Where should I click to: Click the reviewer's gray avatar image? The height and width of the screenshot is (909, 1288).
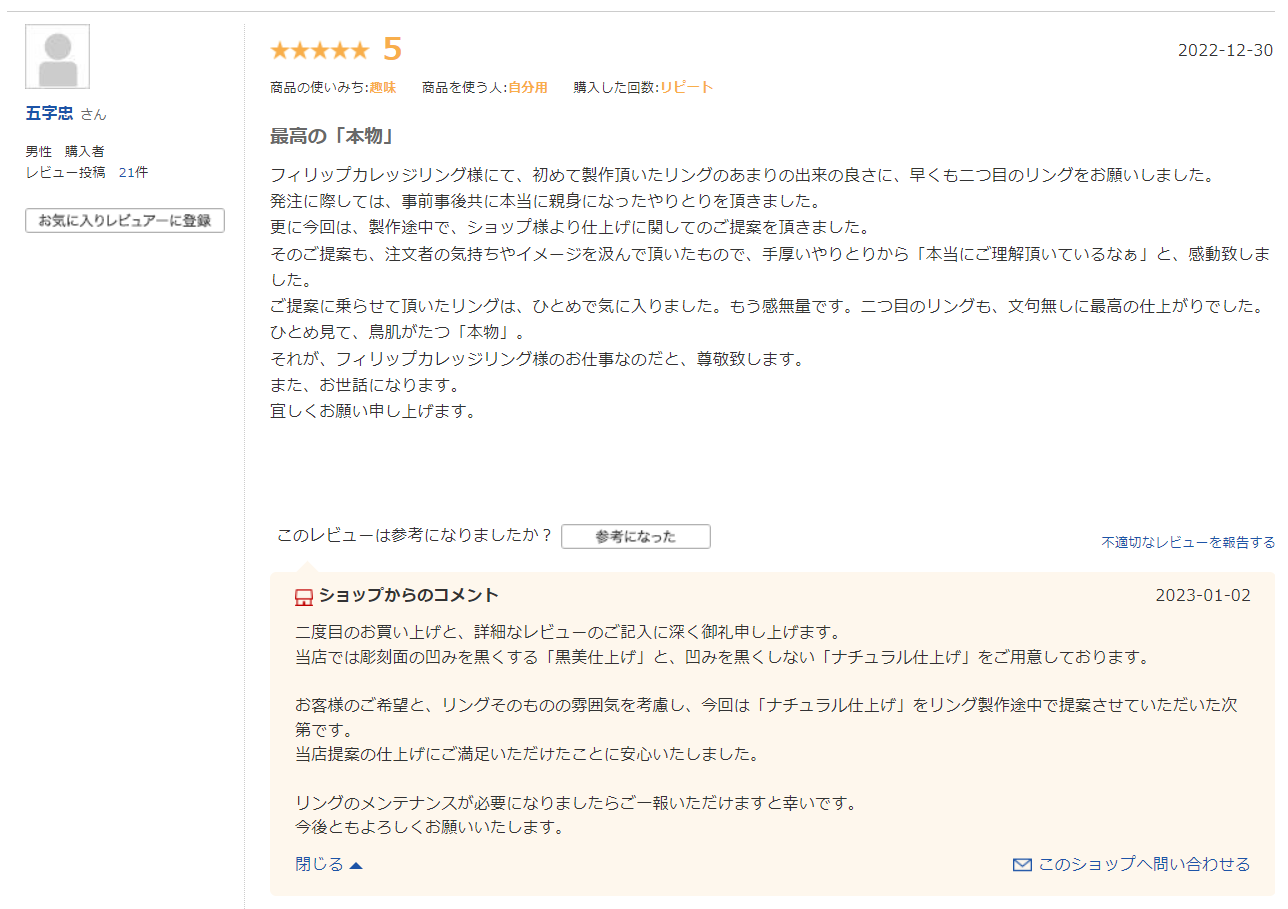(58, 57)
